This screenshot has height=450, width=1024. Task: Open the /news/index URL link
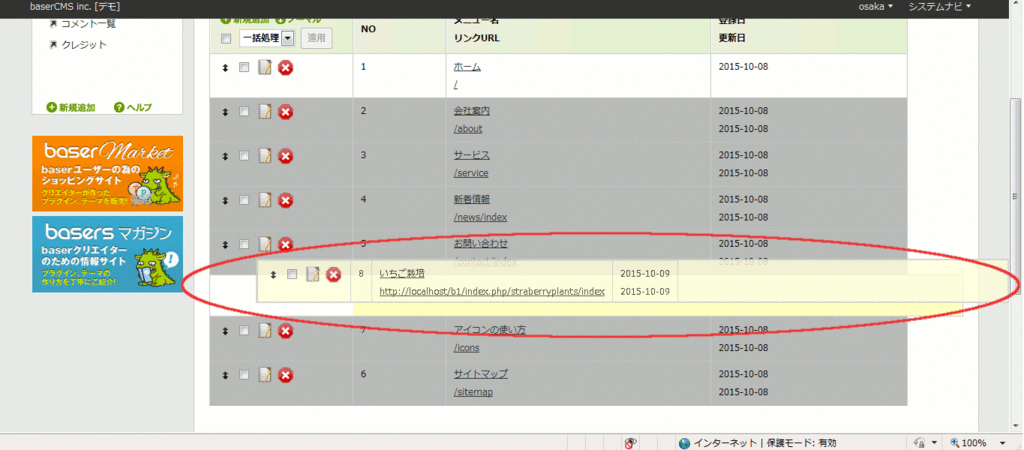pos(480,217)
